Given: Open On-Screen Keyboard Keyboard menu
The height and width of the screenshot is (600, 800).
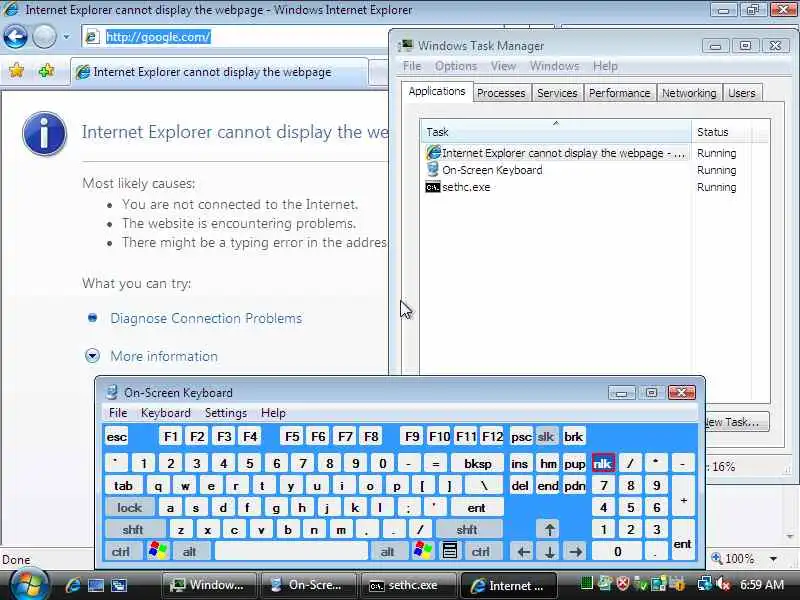Looking at the screenshot, I should [x=166, y=413].
